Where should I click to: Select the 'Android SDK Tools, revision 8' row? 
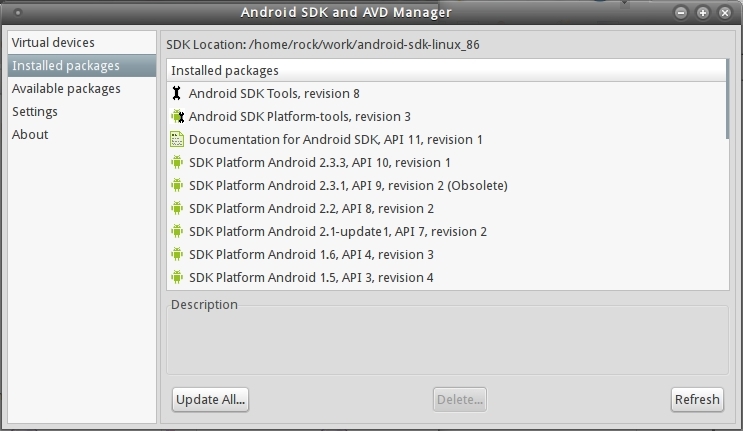(x=446, y=93)
